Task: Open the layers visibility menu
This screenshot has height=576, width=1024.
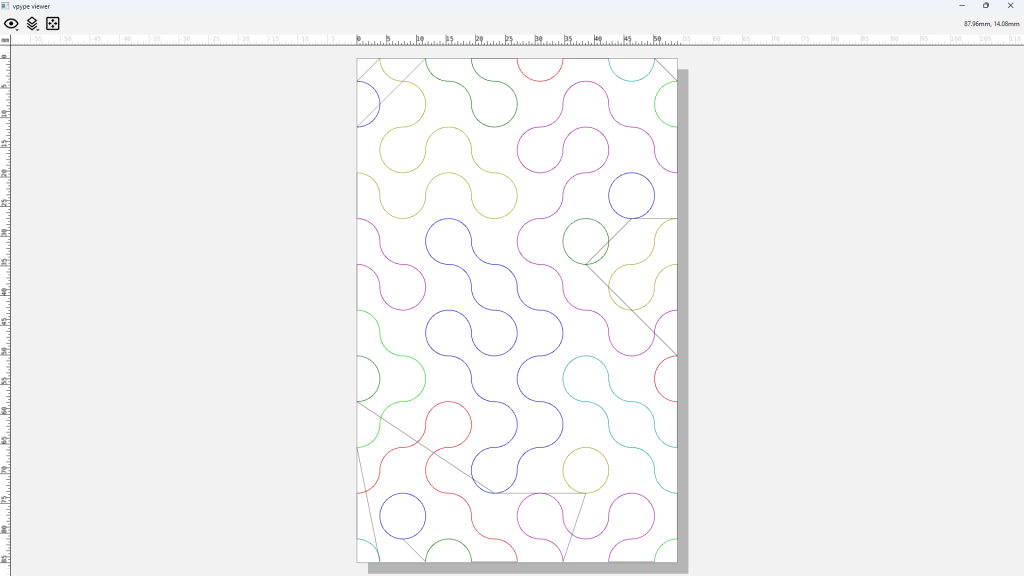Action: [32, 24]
